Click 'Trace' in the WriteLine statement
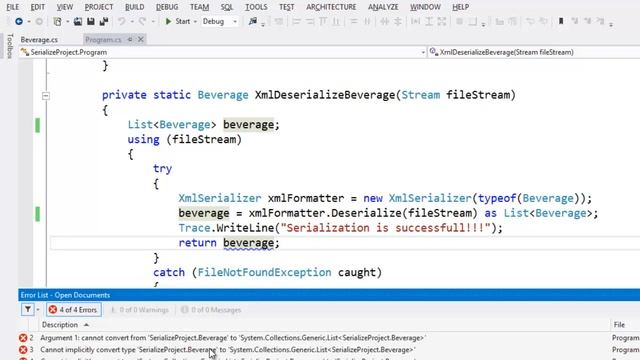This screenshot has width=640, height=360. tap(194, 228)
